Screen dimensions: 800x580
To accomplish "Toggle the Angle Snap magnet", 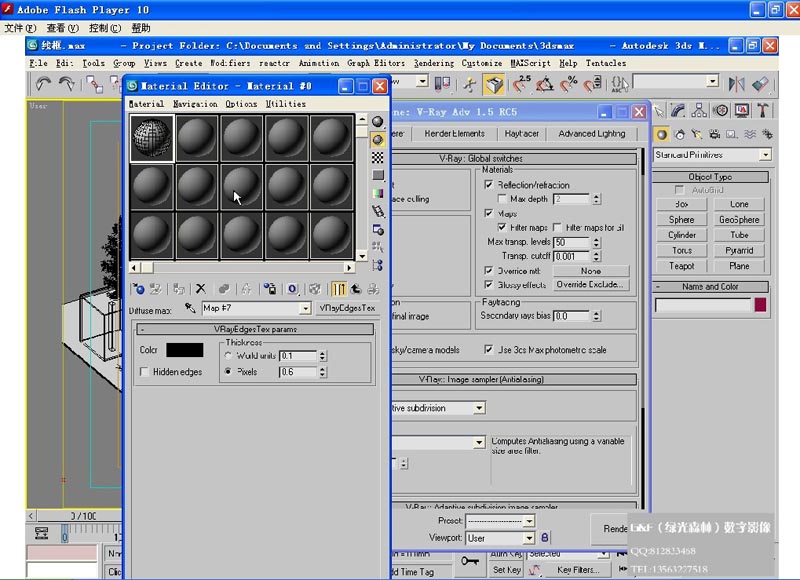I will click(545, 84).
